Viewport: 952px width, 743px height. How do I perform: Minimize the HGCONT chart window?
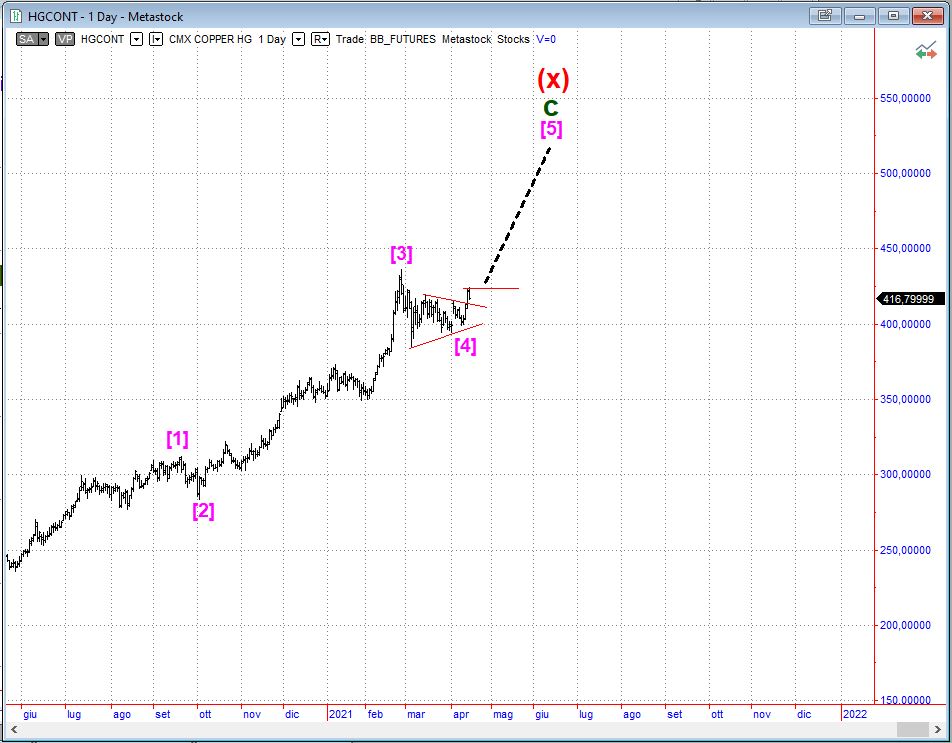tap(858, 16)
